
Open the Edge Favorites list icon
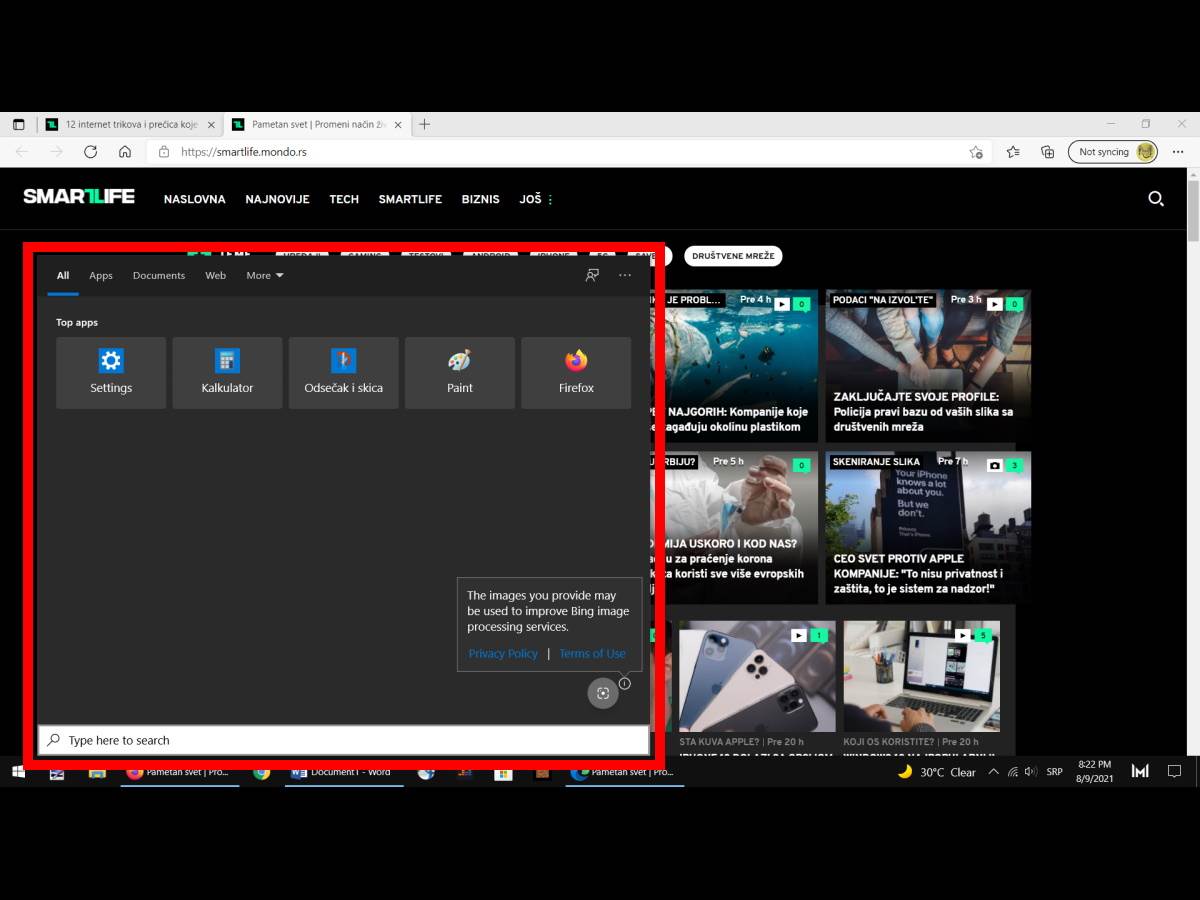[x=1013, y=152]
